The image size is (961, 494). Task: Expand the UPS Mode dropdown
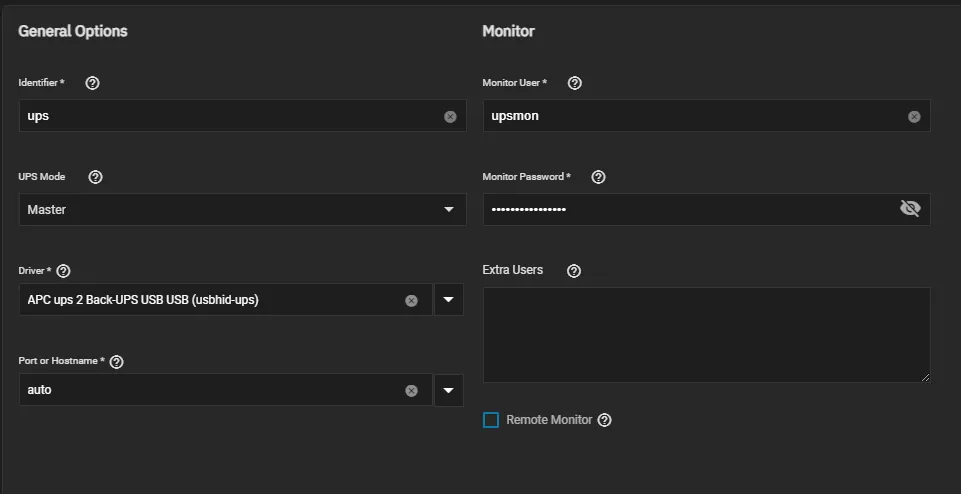pyautogui.click(x=448, y=210)
